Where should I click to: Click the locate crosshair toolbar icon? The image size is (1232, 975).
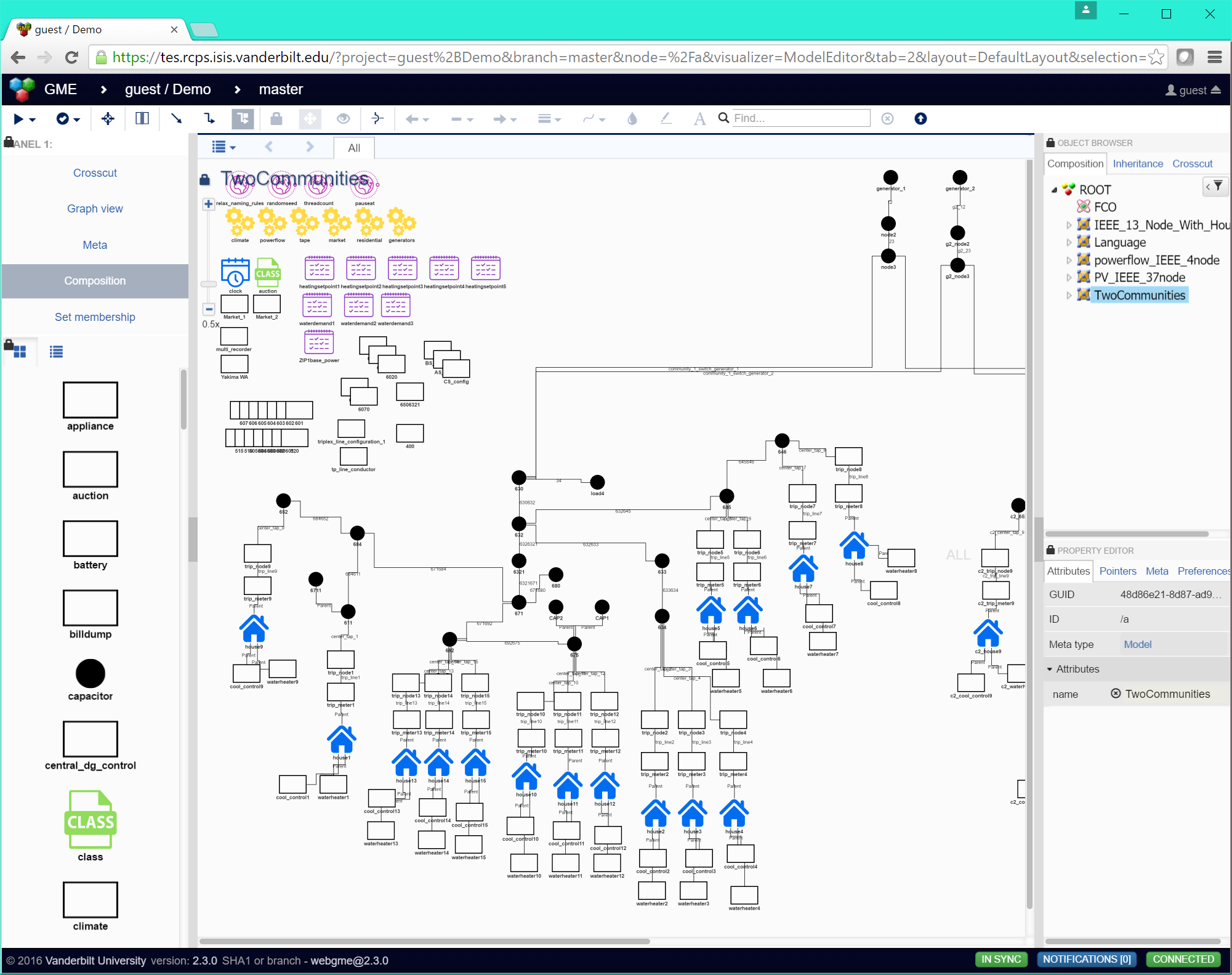[108, 118]
